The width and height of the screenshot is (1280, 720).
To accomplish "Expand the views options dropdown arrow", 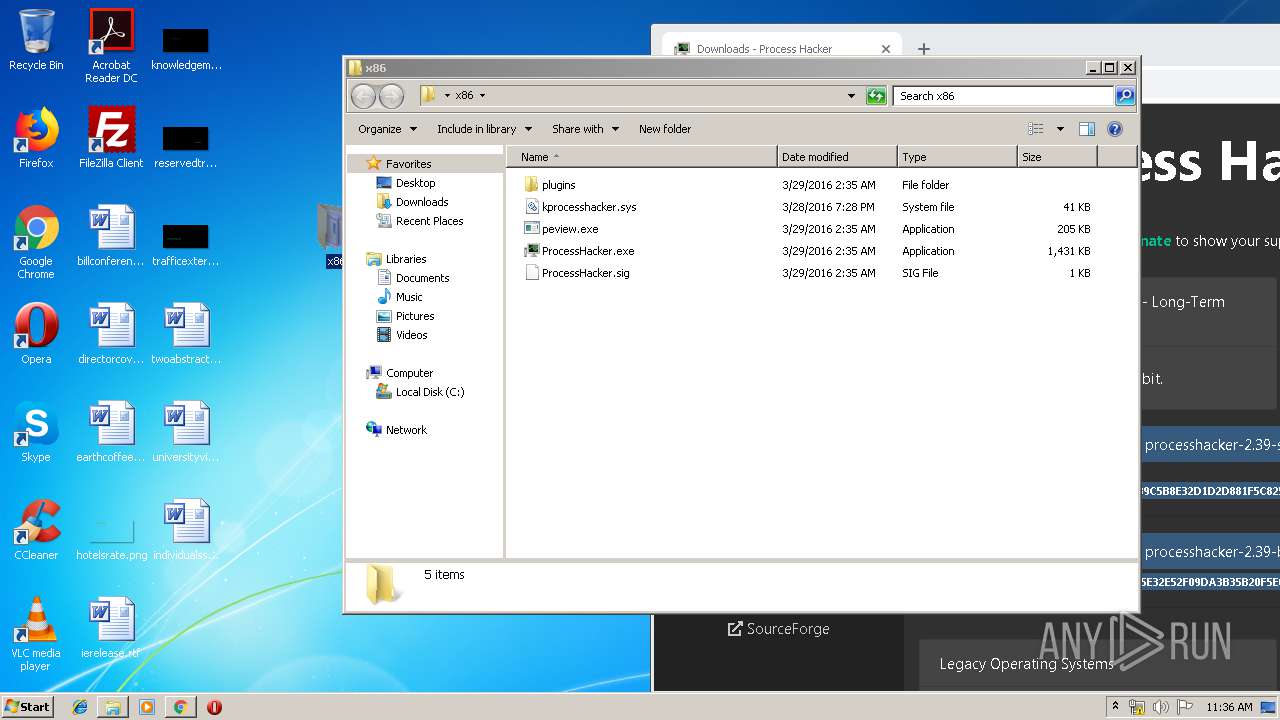I will pyautogui.click(x=1060, y=129).
